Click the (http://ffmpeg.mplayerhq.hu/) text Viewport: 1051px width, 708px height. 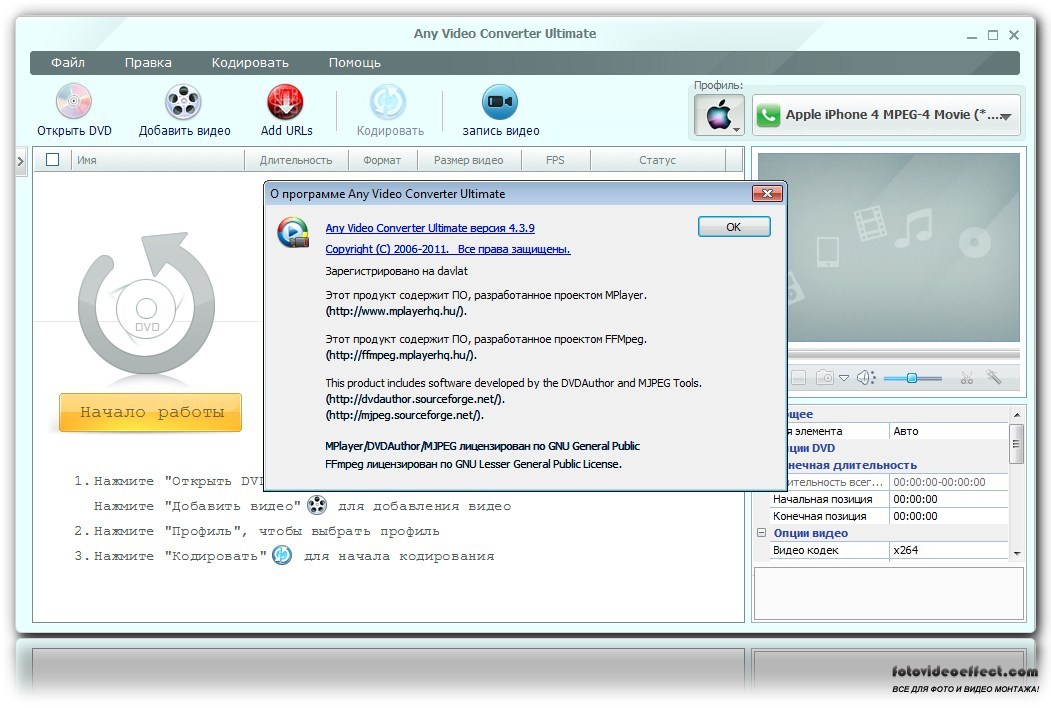[x=401, y=355]
